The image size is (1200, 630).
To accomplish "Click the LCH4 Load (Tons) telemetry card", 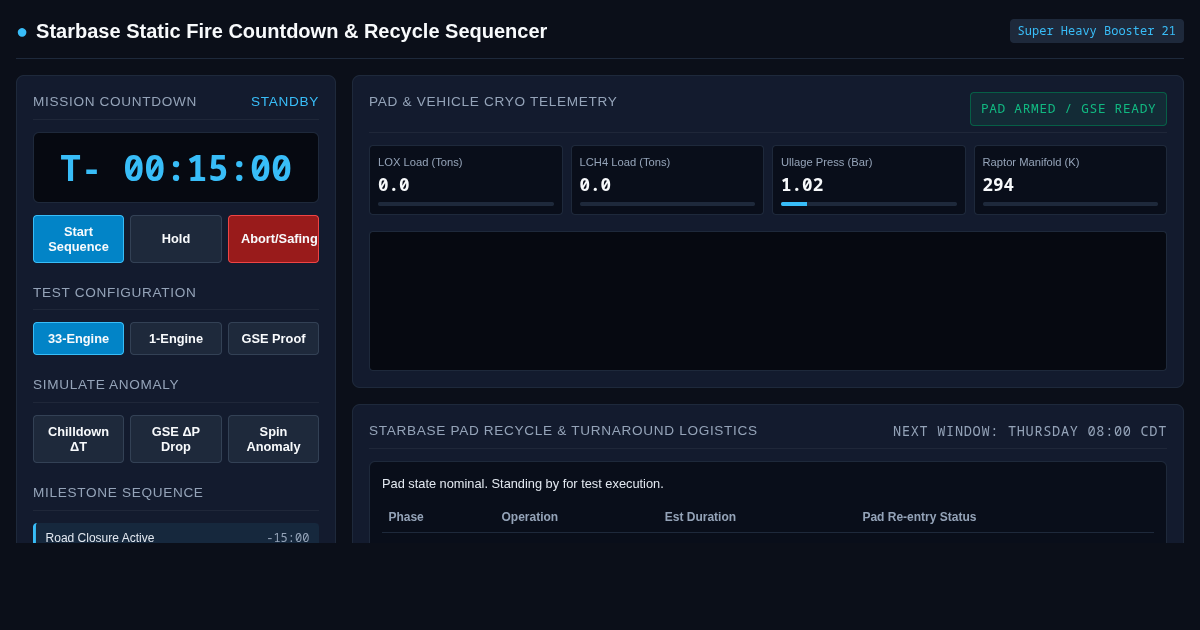I will coord(667,180).
